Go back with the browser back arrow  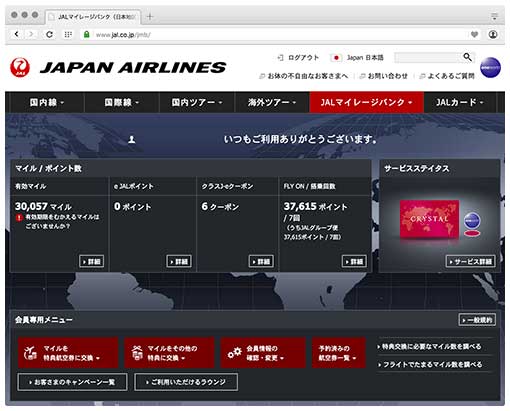click(16, 34)
